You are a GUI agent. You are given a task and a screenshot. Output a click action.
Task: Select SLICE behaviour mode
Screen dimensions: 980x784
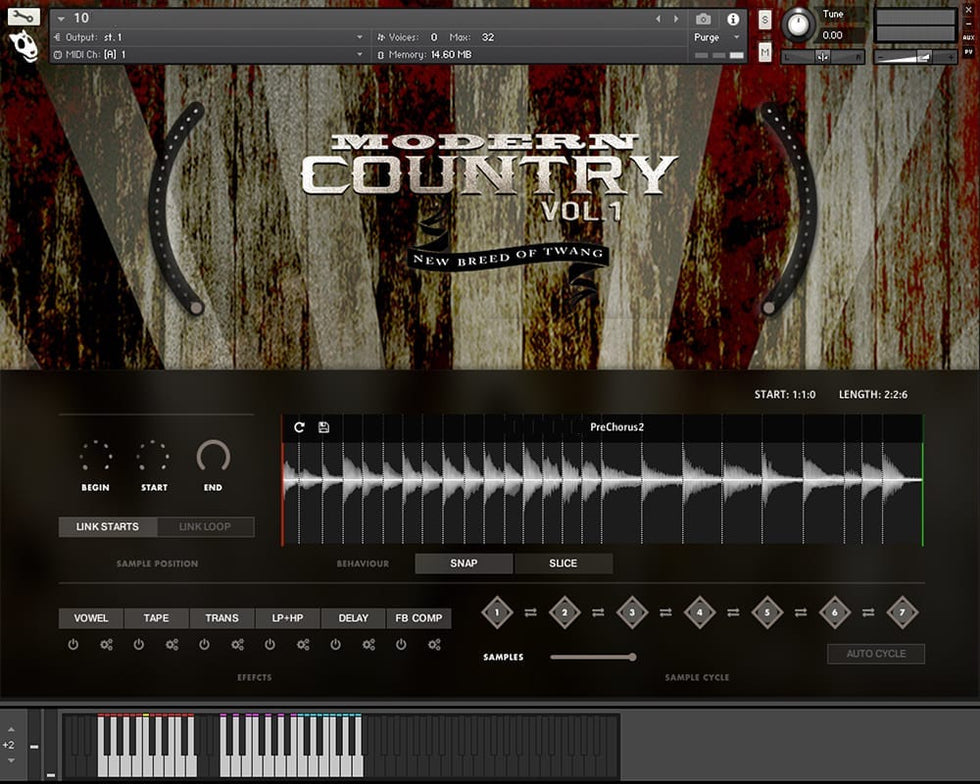coord(563,563)
